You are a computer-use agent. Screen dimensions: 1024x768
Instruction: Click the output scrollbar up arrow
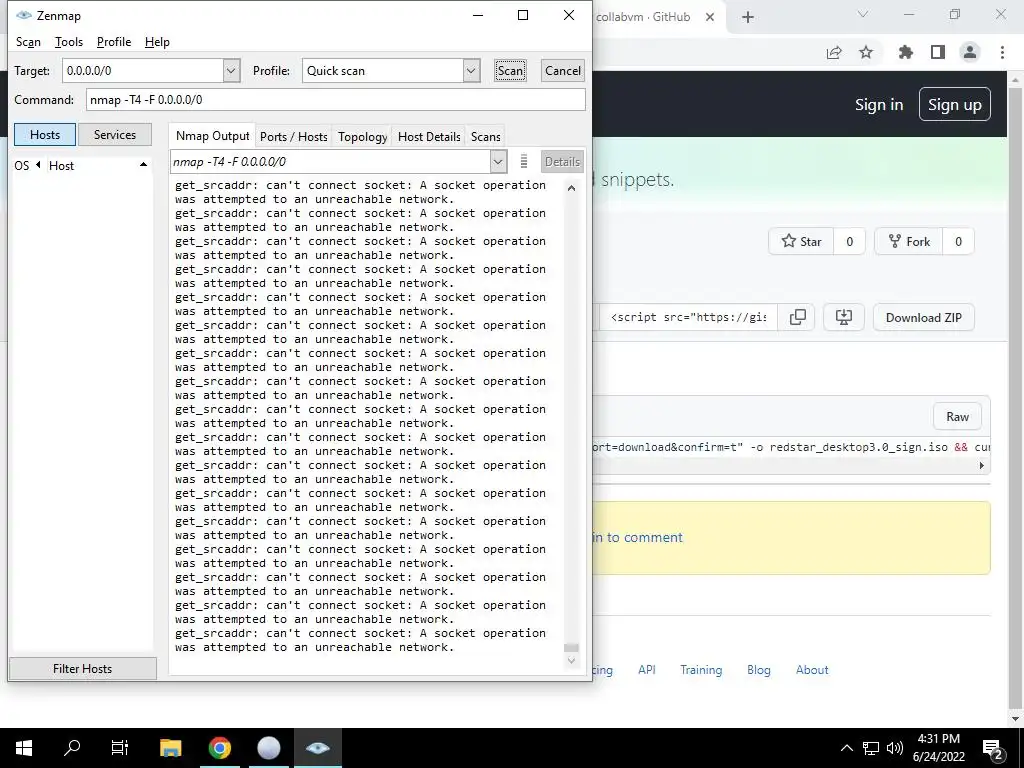(x=571, y=188)
